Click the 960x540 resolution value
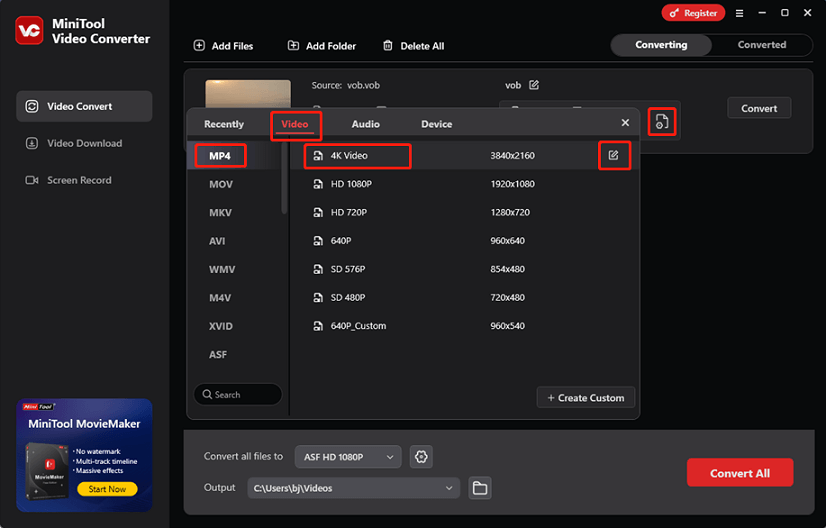826x528 pixels. click(x=507, y=326)
